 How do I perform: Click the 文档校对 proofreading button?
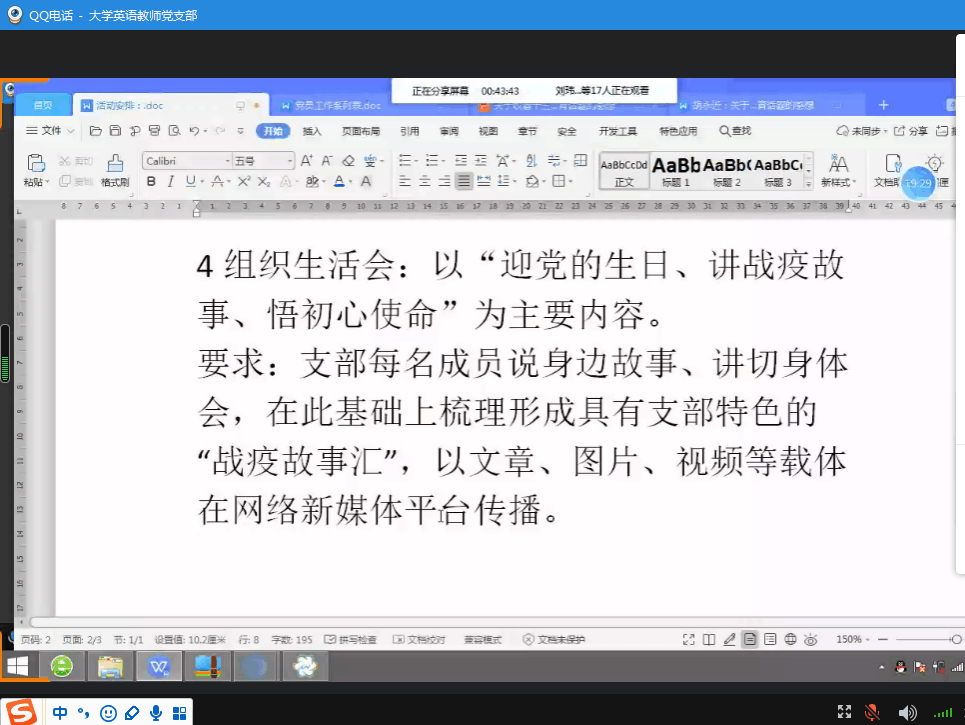click(419, 639)
